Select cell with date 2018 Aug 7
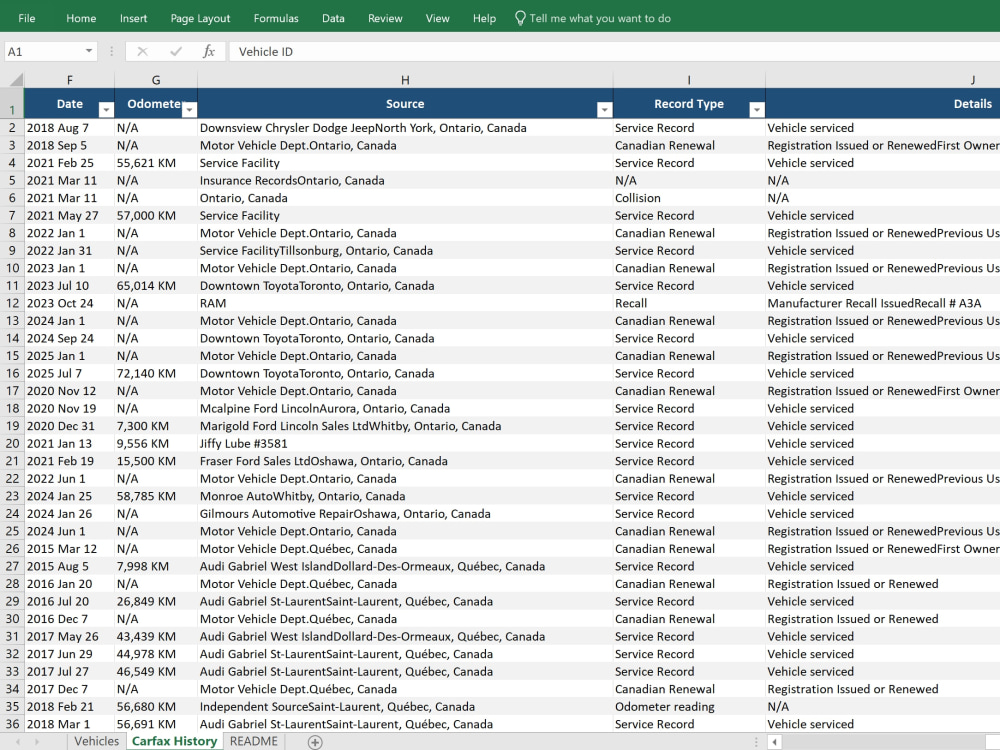Screen dimensions: 1000x750 (x=70, y=128)
